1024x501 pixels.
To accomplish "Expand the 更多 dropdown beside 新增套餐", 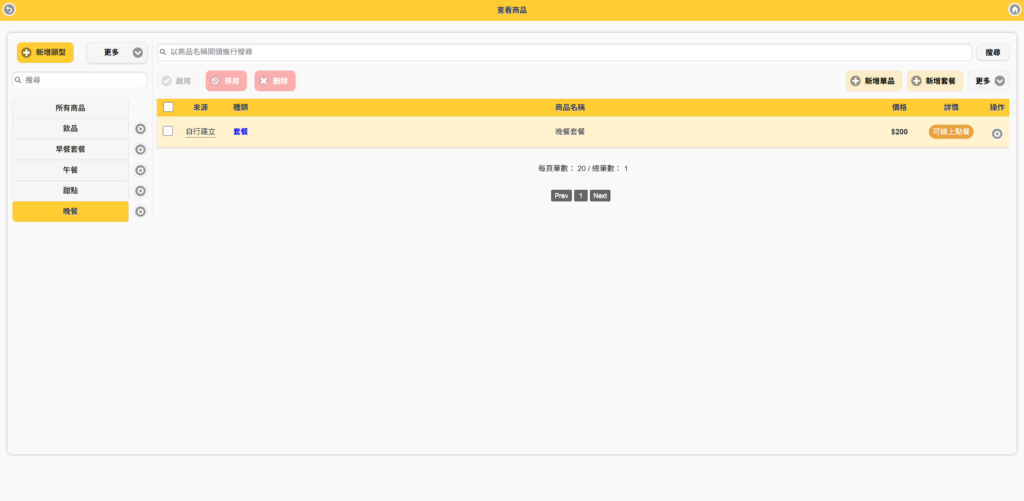I will 990,81.
